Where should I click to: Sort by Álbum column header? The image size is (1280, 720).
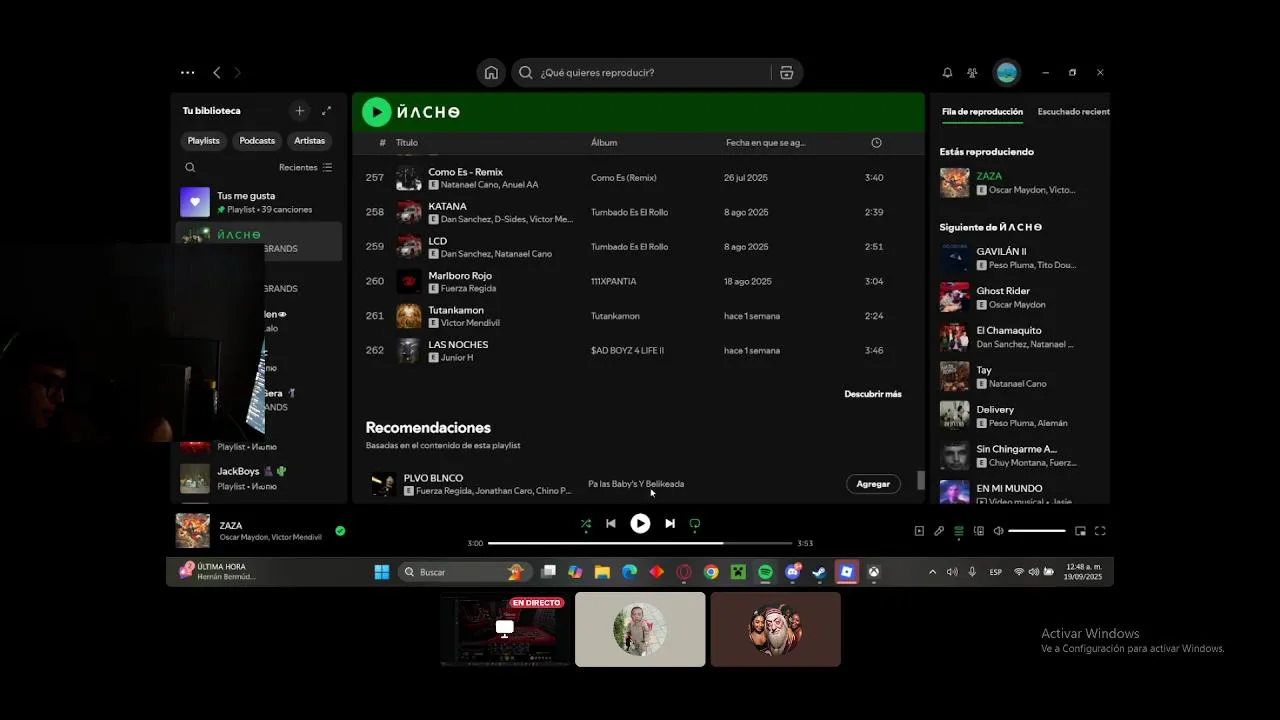[604, 143]
